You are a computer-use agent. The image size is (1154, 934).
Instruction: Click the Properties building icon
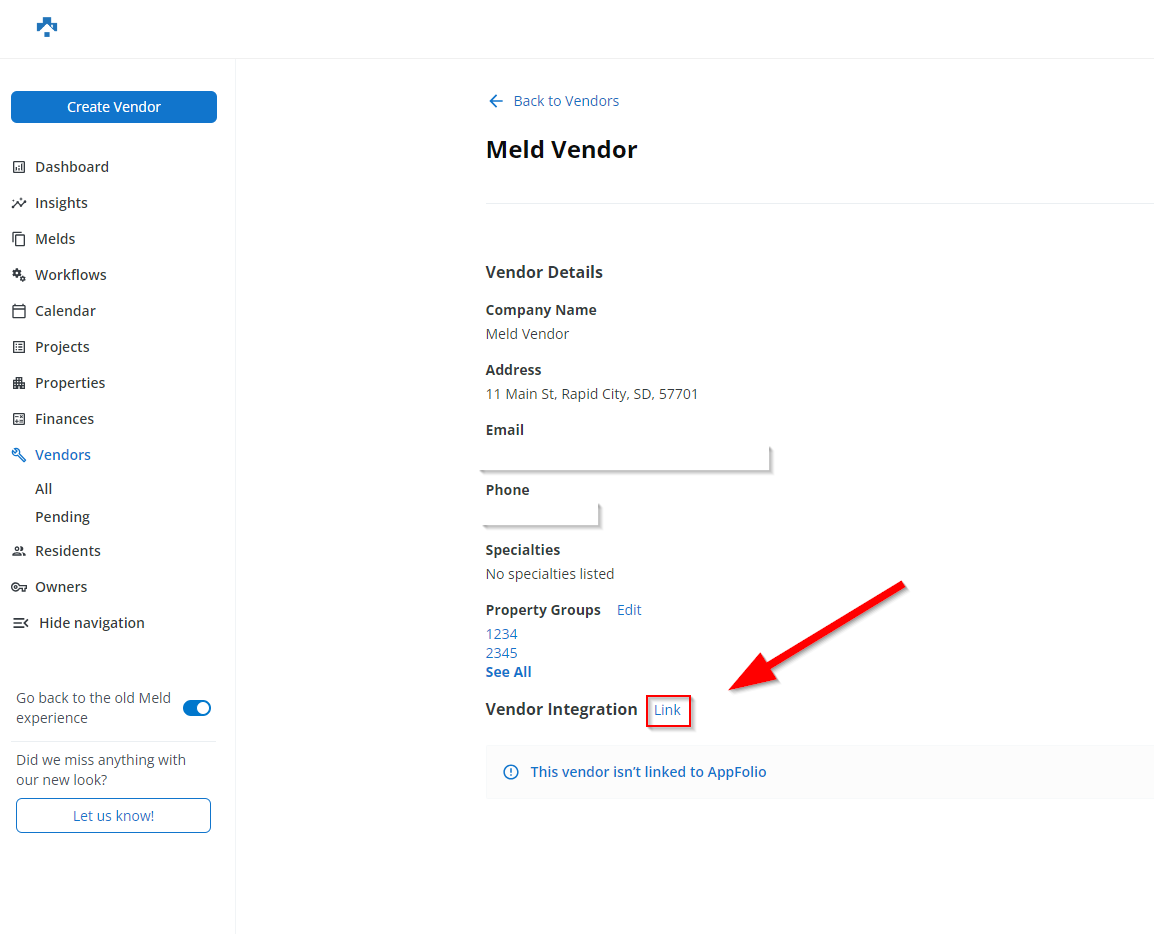pos(18,383)
